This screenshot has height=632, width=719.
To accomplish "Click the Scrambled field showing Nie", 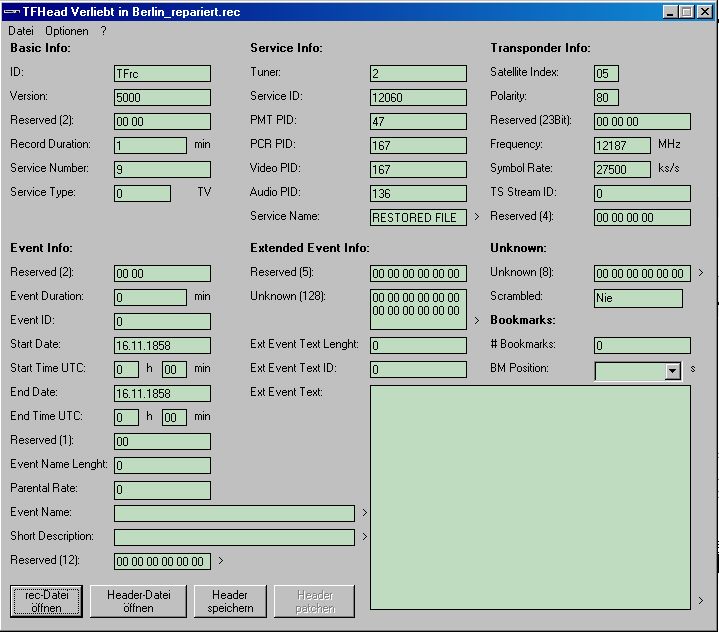I will (x=638, y=298).
